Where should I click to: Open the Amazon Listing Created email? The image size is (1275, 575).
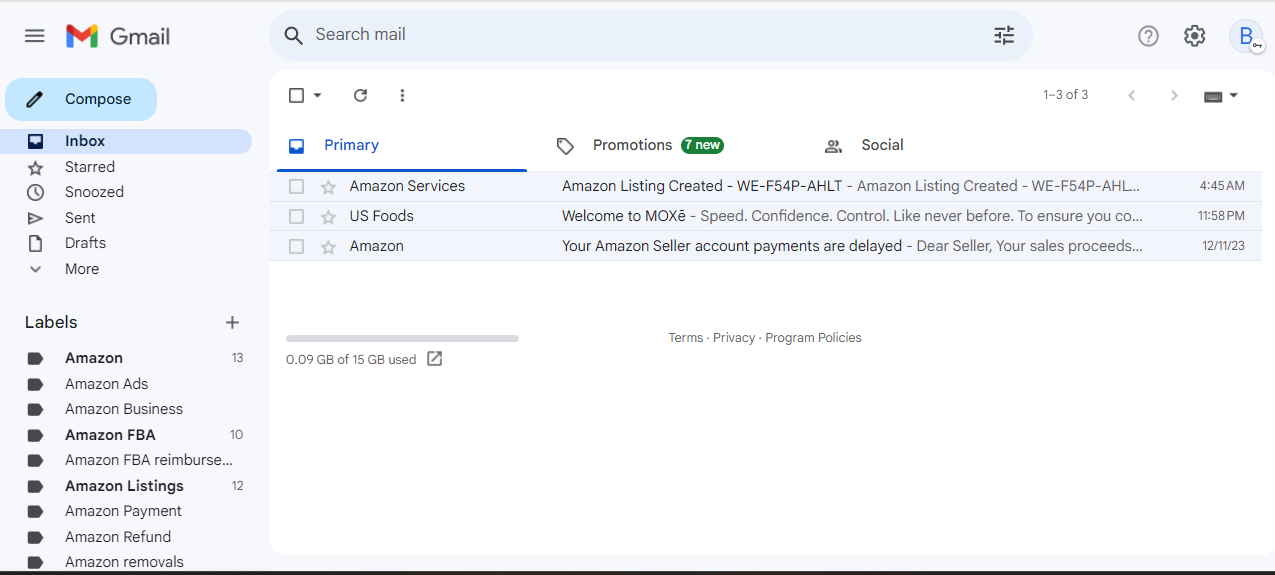[x=765, y=186]
